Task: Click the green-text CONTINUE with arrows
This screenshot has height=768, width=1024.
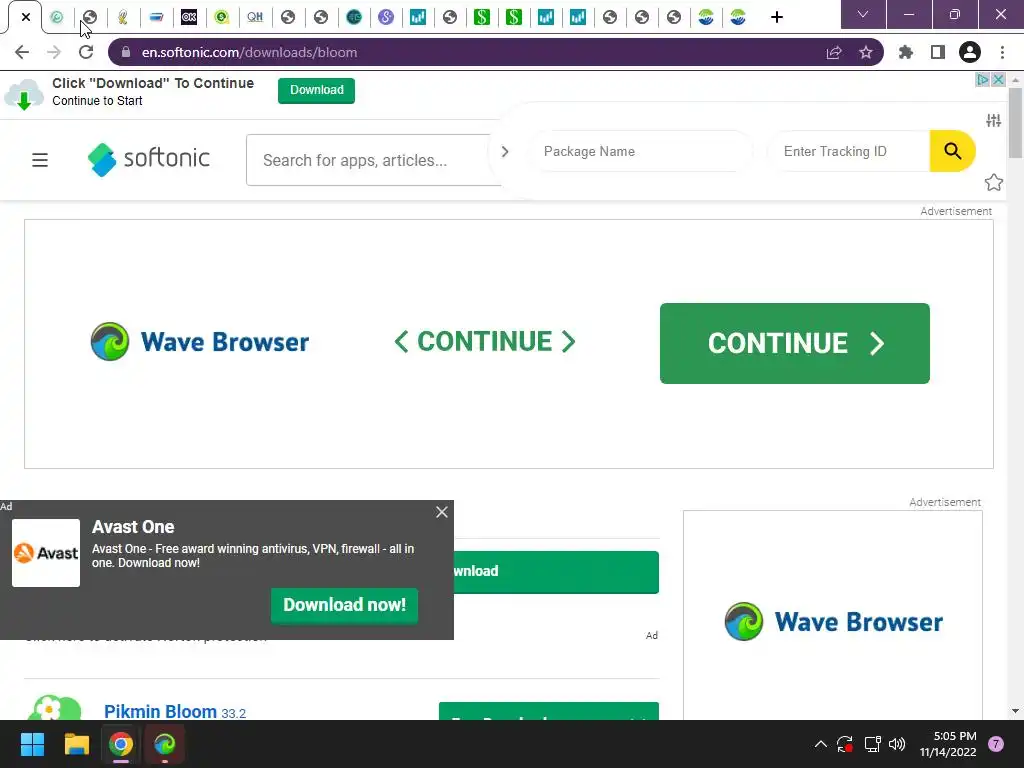Action: click(x=485, y=342)
